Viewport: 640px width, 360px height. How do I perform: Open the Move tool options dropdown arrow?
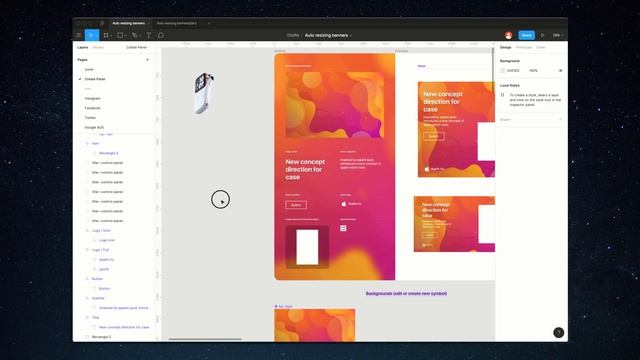pyautogui.click(x=96, y=36)
